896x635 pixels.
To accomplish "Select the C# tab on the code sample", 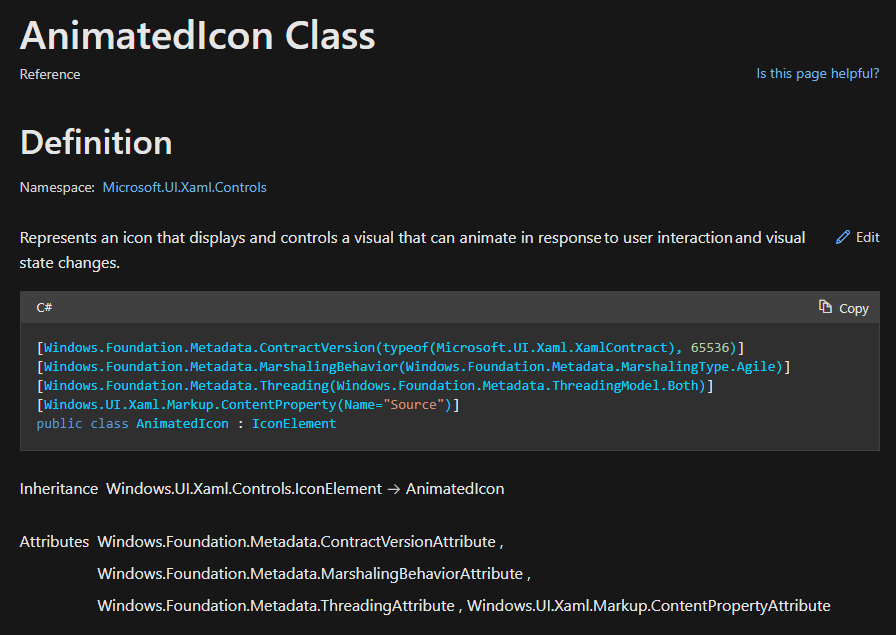I will pos(46,308).
